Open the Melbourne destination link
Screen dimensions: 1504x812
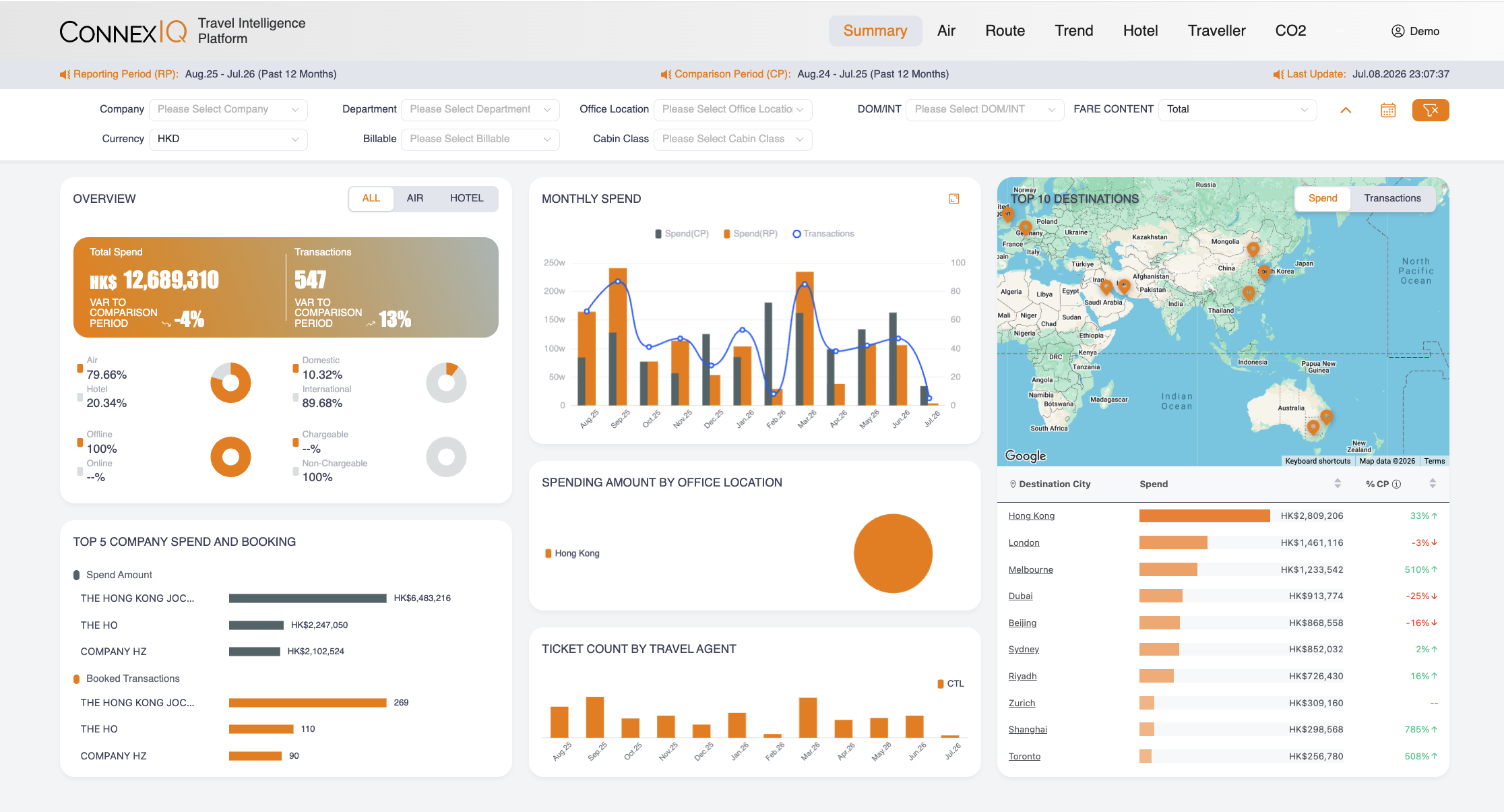[1030, 570]
